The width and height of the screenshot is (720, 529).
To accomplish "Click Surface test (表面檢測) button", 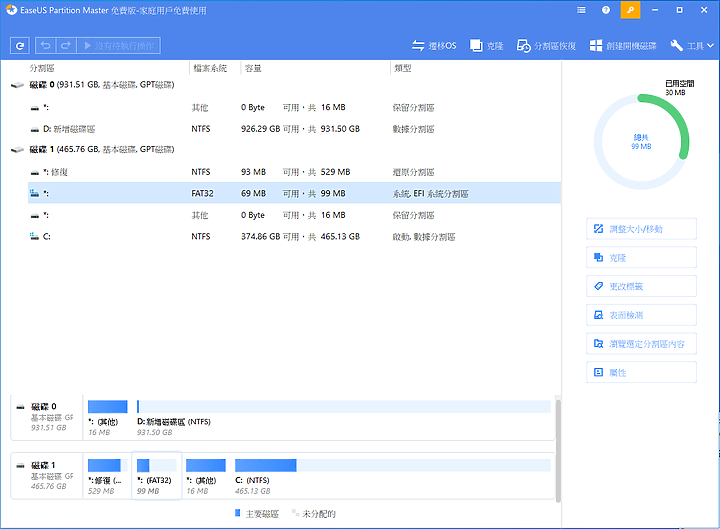I will coord(641,315).
